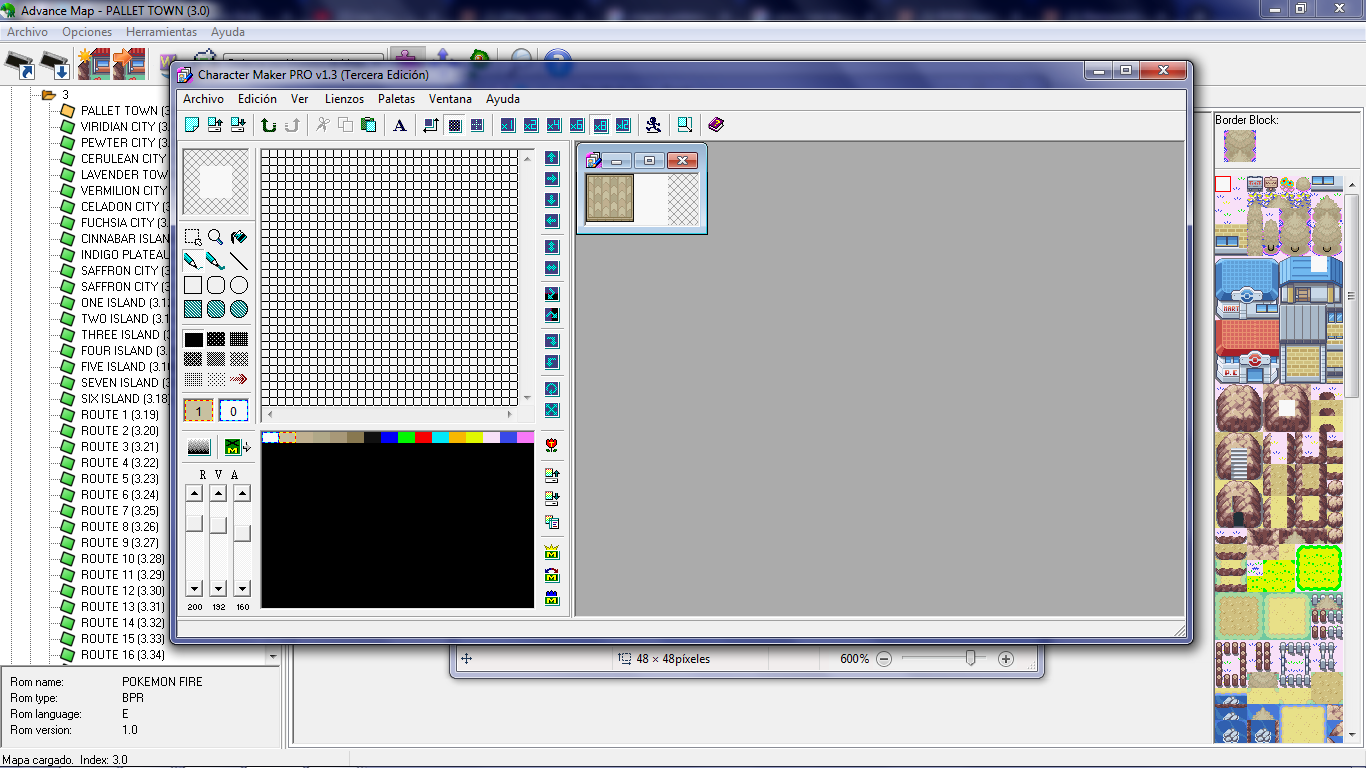Select the magnifier zoom tool

click(216, 237)
